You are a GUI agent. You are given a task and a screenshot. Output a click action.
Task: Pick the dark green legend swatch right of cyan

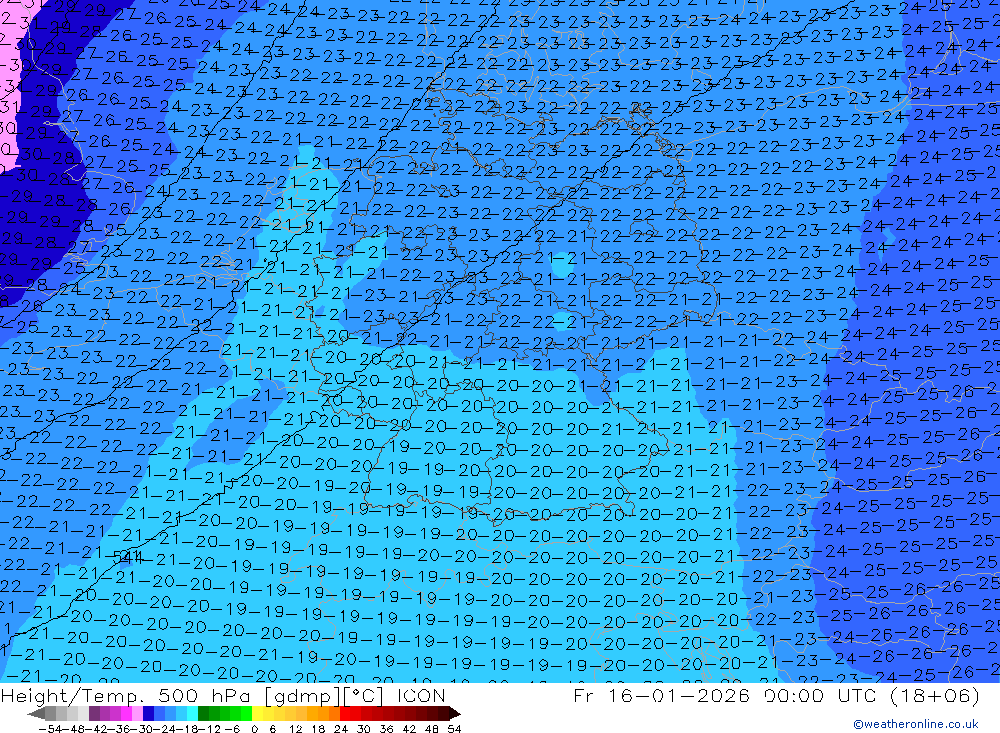pyautogui.click(x=203, y=713)
